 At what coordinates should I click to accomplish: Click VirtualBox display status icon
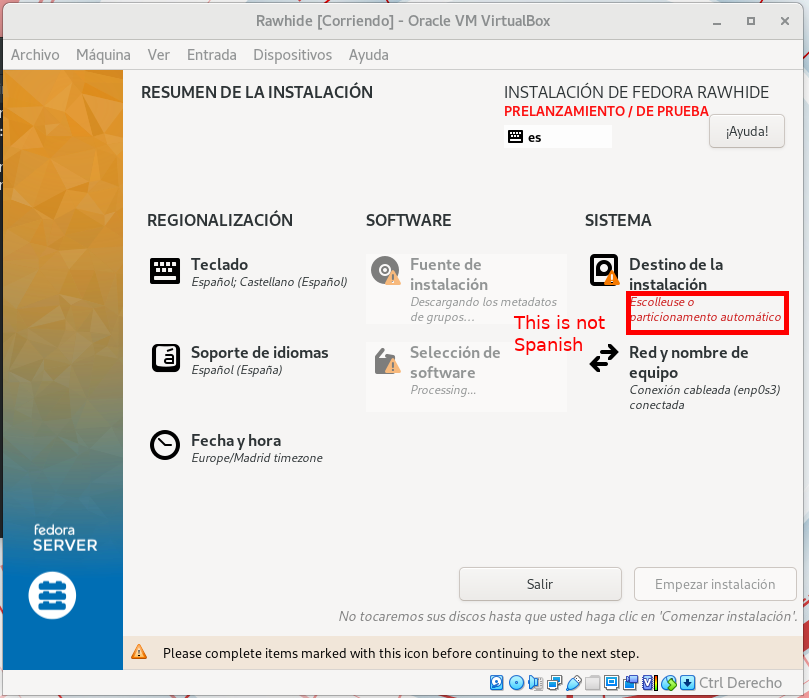pyautogui.click(x=611, y=683)
